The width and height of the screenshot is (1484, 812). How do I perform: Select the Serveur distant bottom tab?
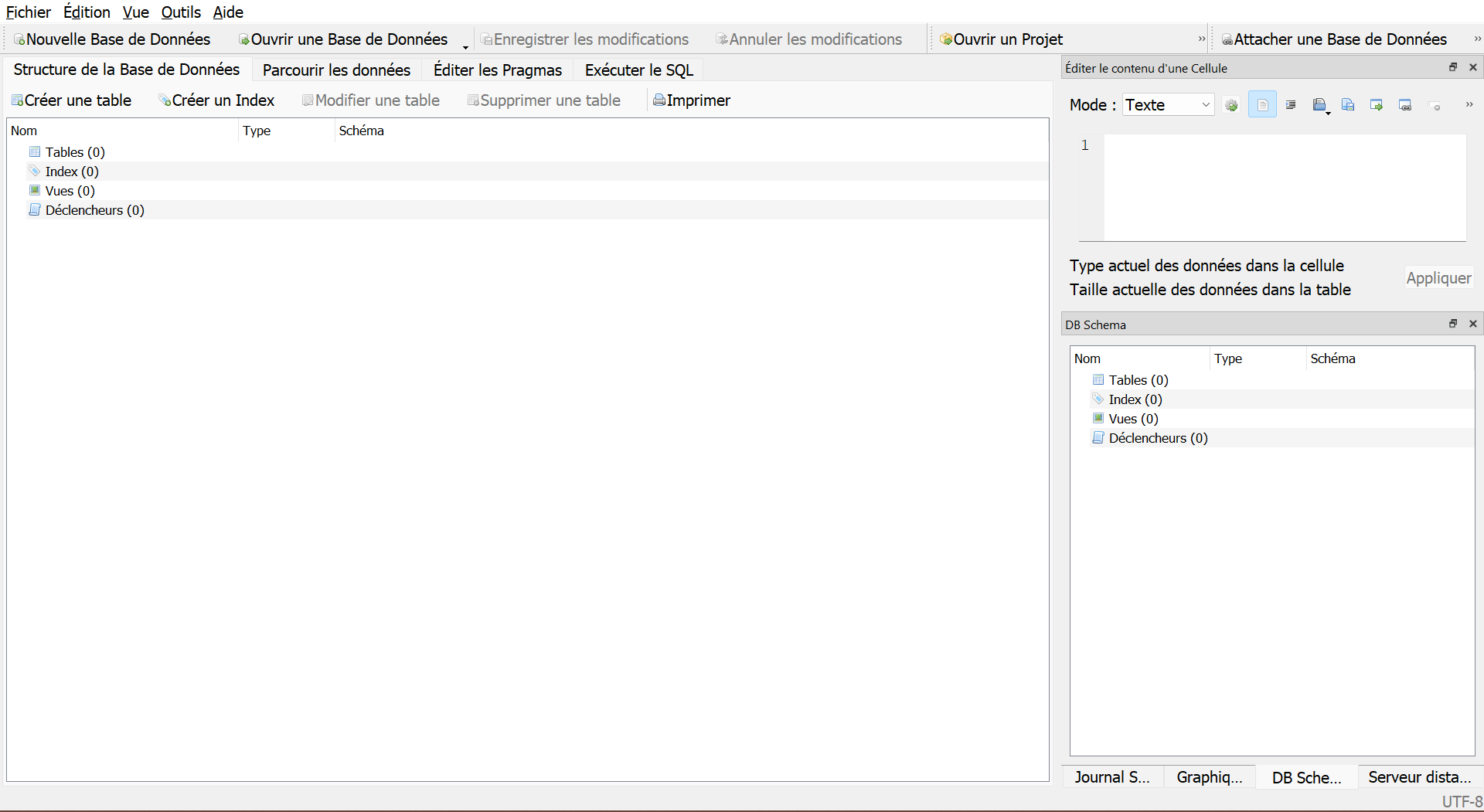[1419, 777]
